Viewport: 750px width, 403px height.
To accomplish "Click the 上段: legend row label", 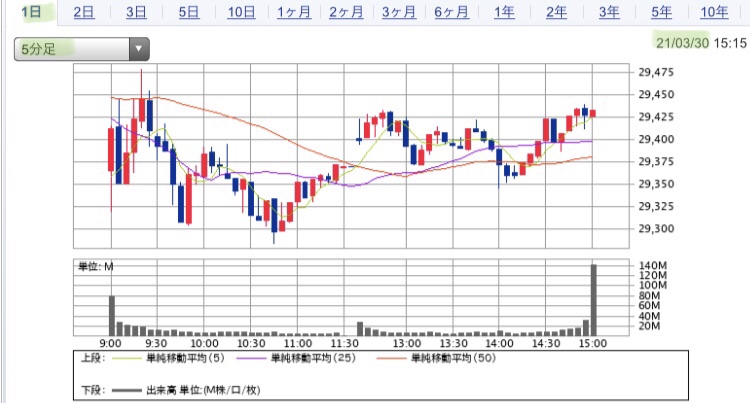I will tap(93, 358).
